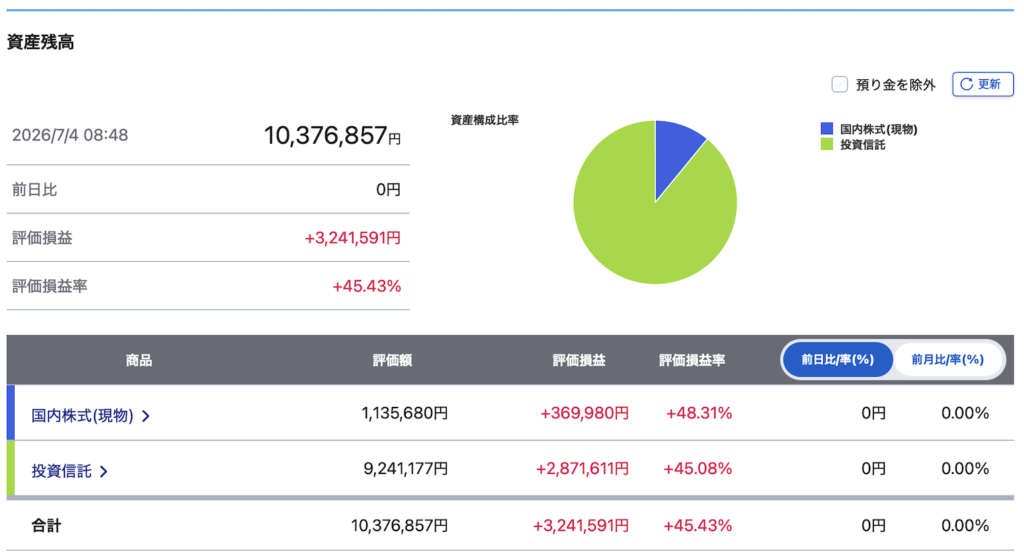
Task: Click the 評価額 column header
Action: pos(392,360)
